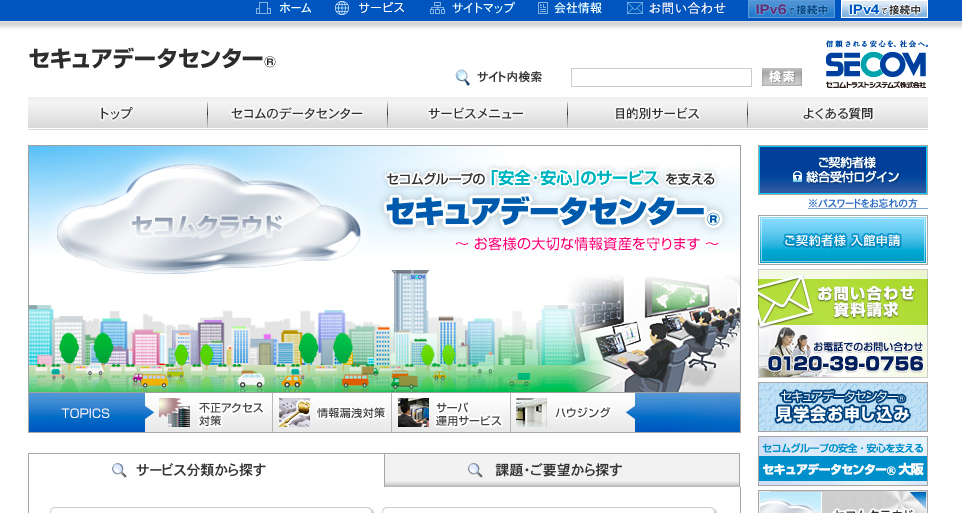
Task: Select the トップ navigation menu item
Action: (x=118, y=114)
